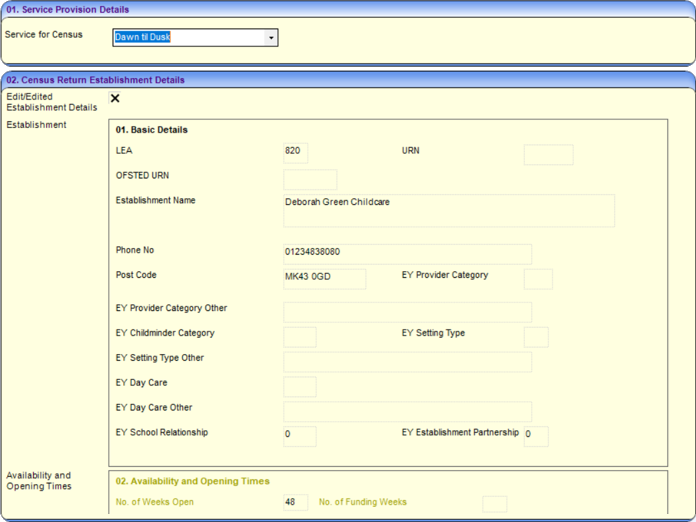Click the EY Establishment Partnership field

click(x=536, y=436)
